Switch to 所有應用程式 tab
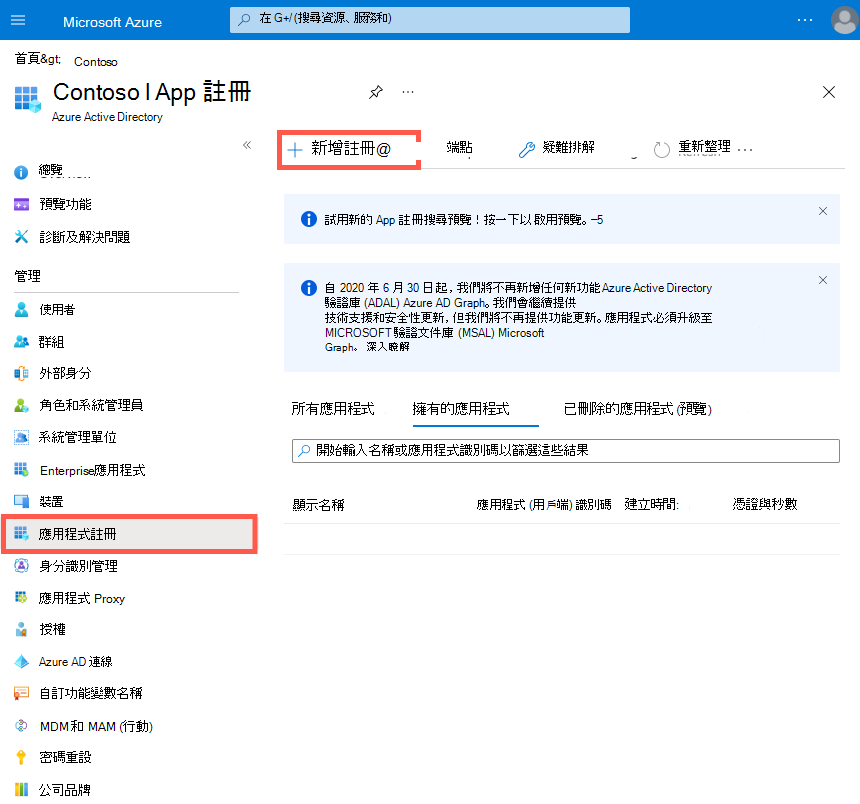 [x=333, y=409]
